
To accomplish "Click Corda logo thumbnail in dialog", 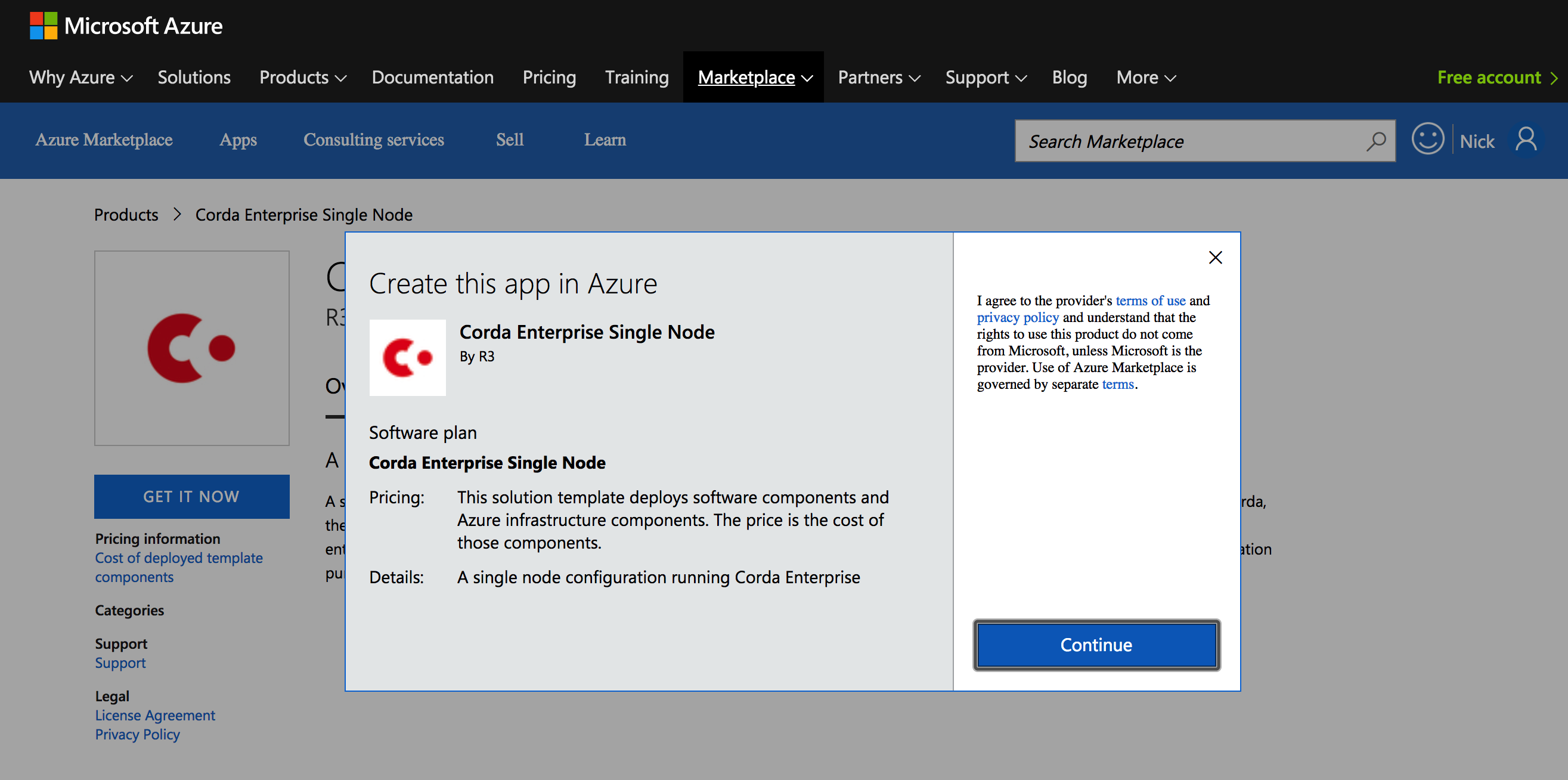I will coord(407,357).
